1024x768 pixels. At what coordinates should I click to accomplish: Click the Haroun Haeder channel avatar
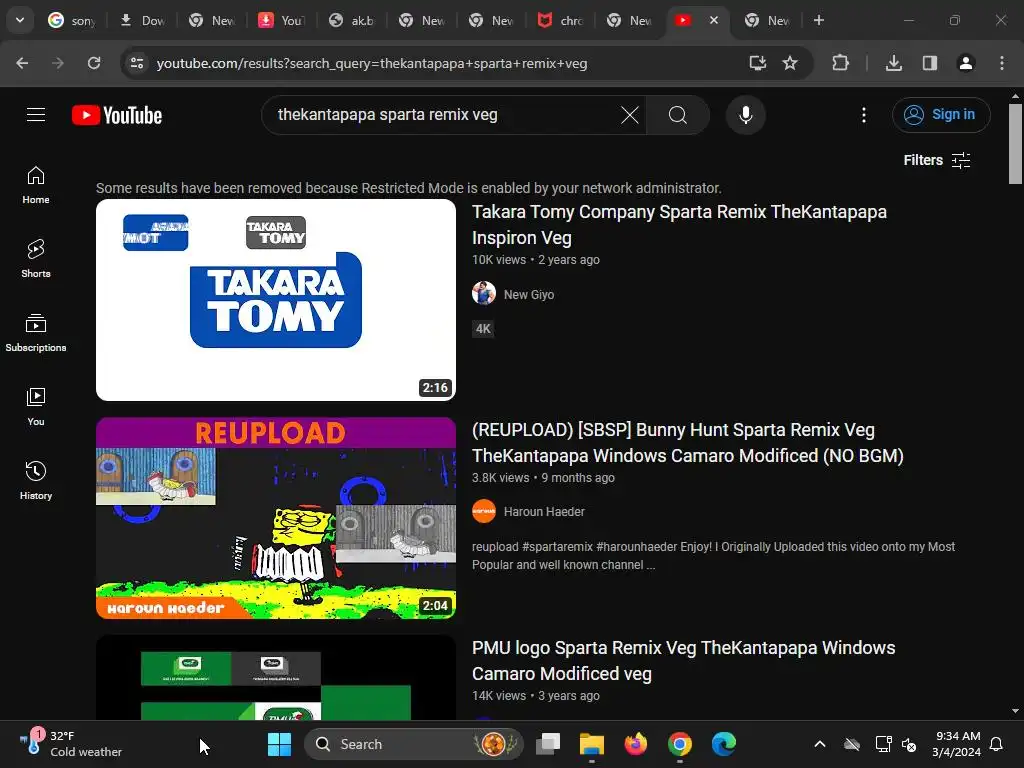click(484, 511)
